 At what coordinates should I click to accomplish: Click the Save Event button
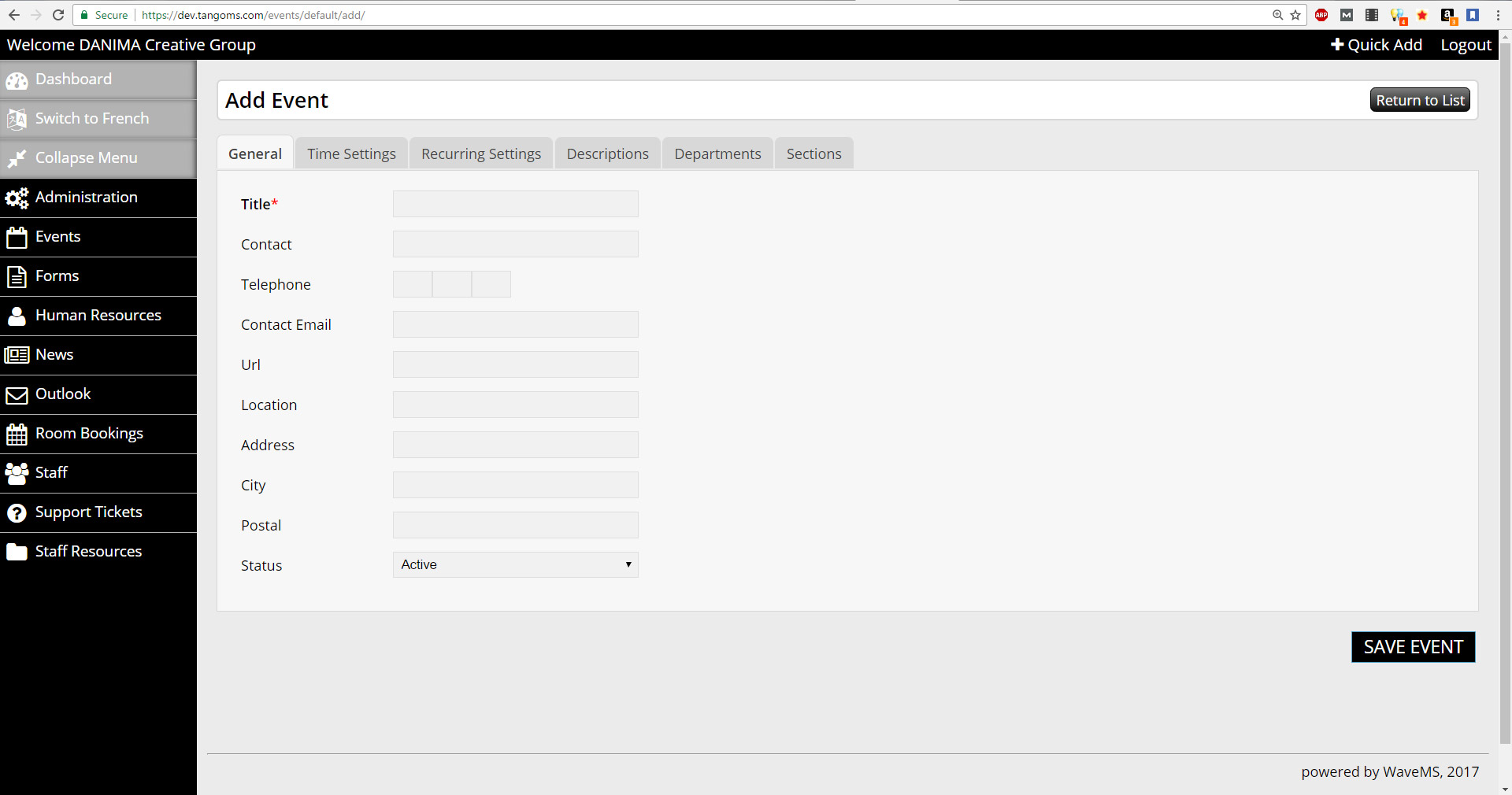point(1414,647)
